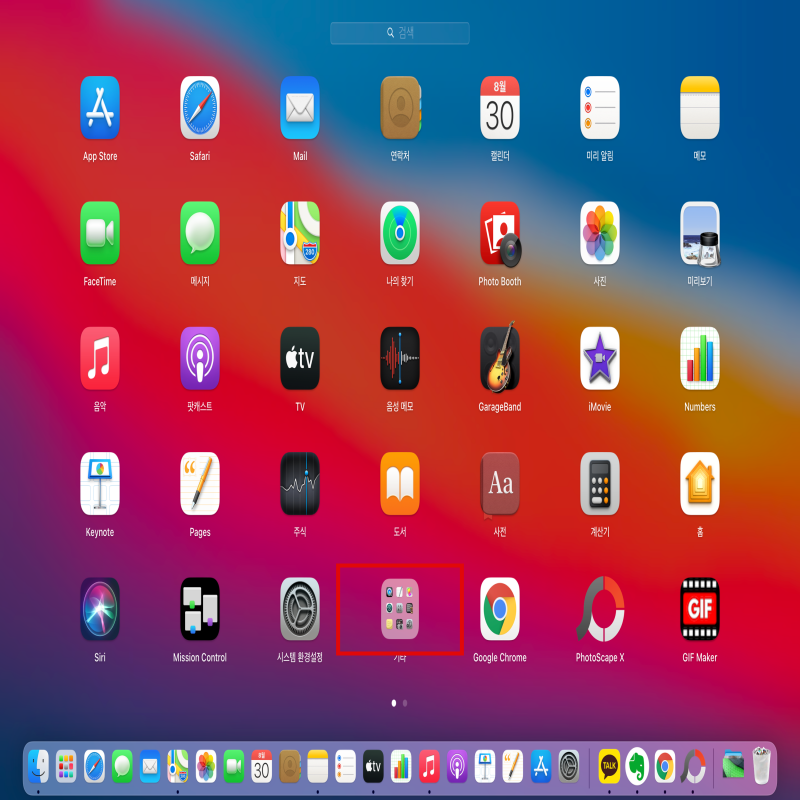Open FaceTime from the Dock

pyautogui.click(x=234, y=766)
